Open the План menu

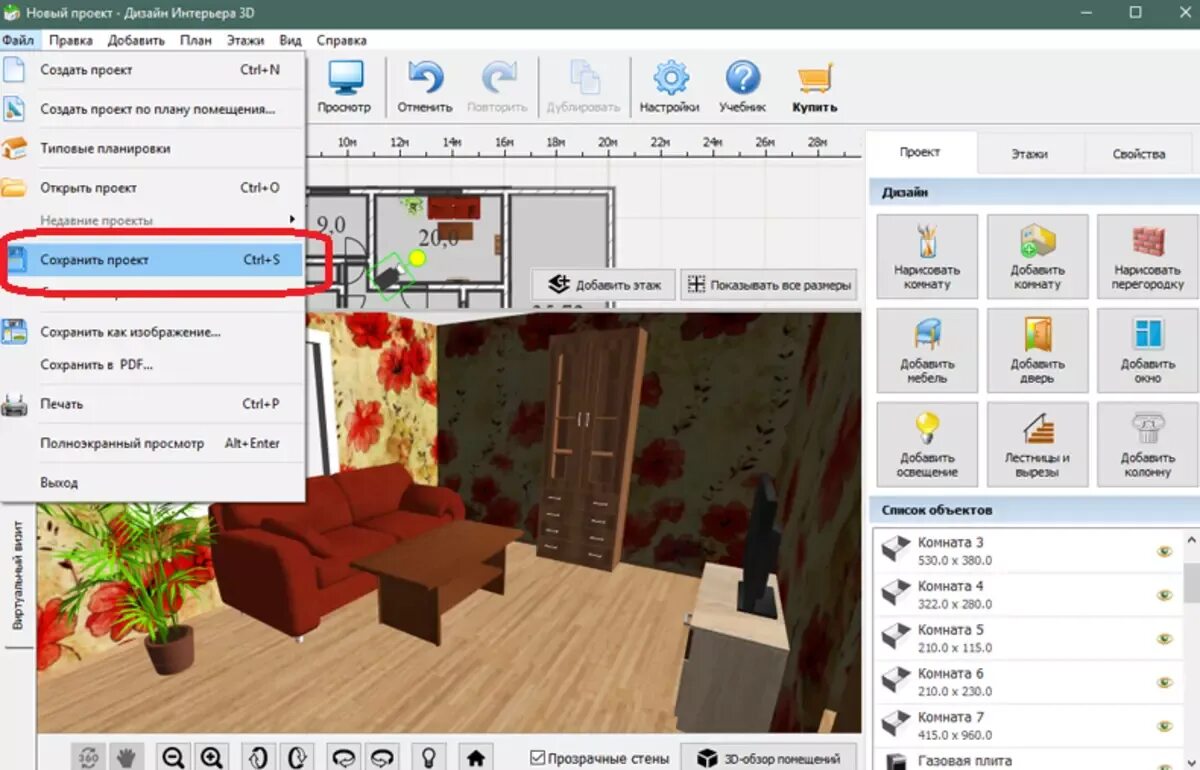[x=196, y=40]
